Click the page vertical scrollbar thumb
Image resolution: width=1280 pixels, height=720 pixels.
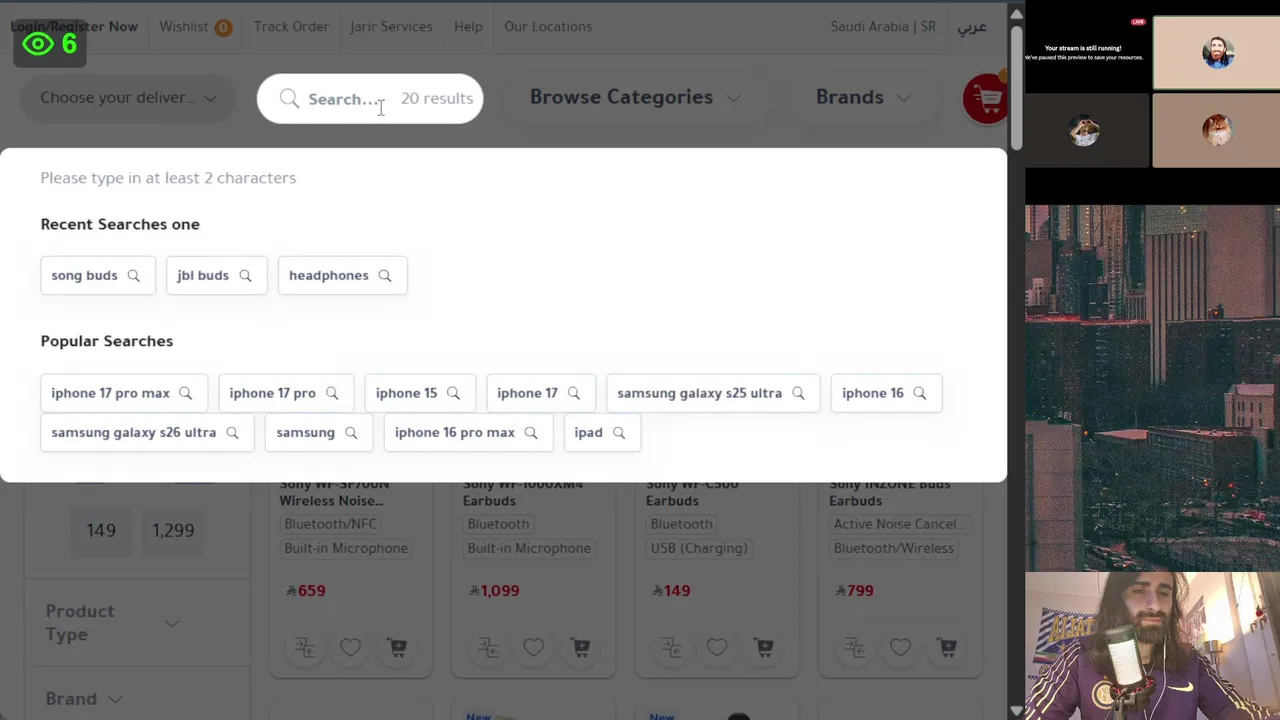pyautogui.click(x=1016, y=86)
